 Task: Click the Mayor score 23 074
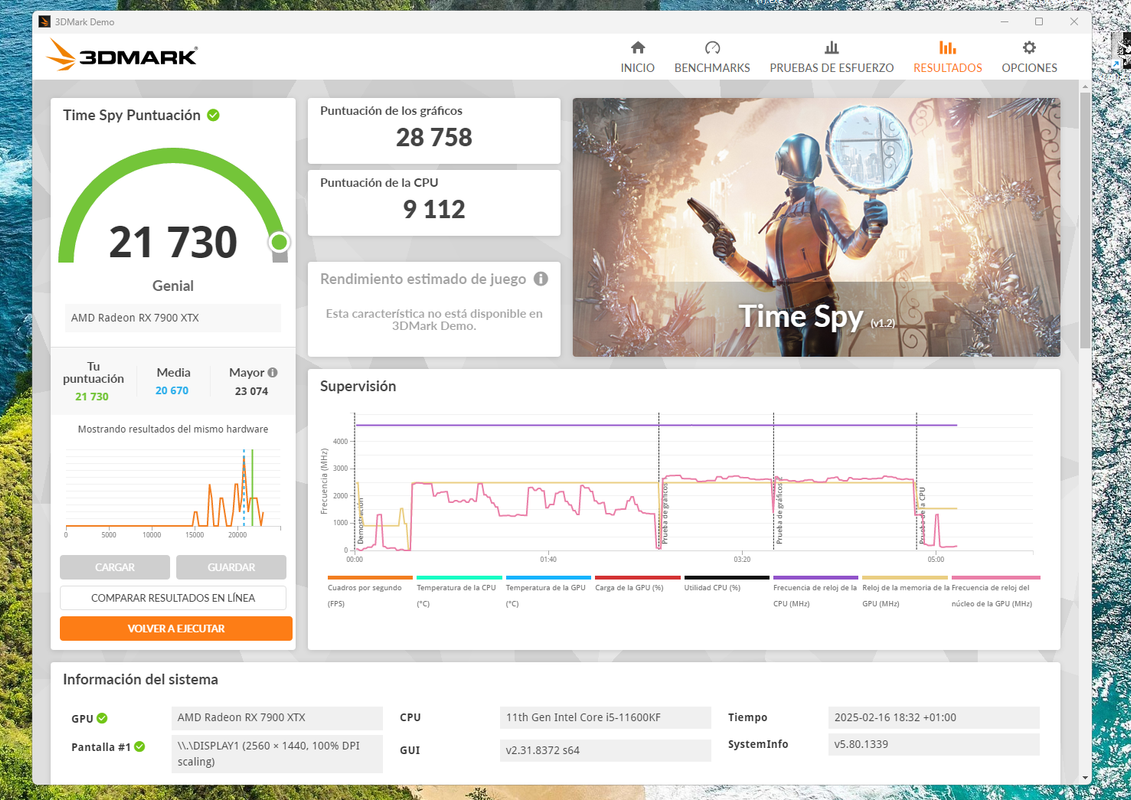(x=251, y=391)
